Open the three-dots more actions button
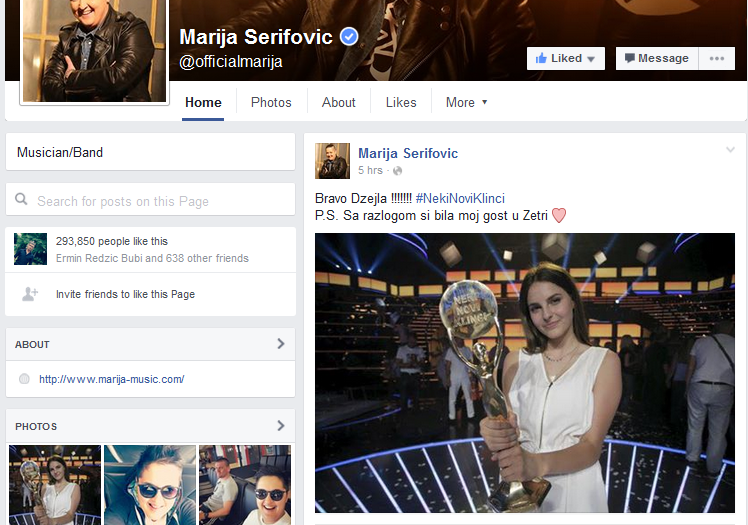The image size is (748, 525). (x=716, y=58)
